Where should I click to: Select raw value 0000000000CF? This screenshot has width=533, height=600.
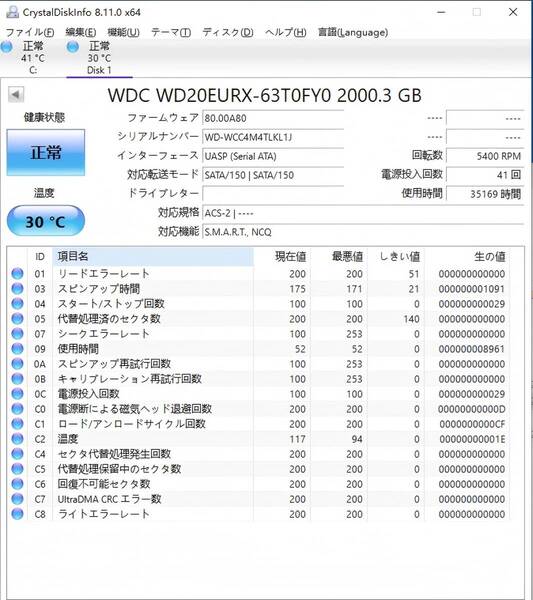pyautogui.click(x=472, y=424)
